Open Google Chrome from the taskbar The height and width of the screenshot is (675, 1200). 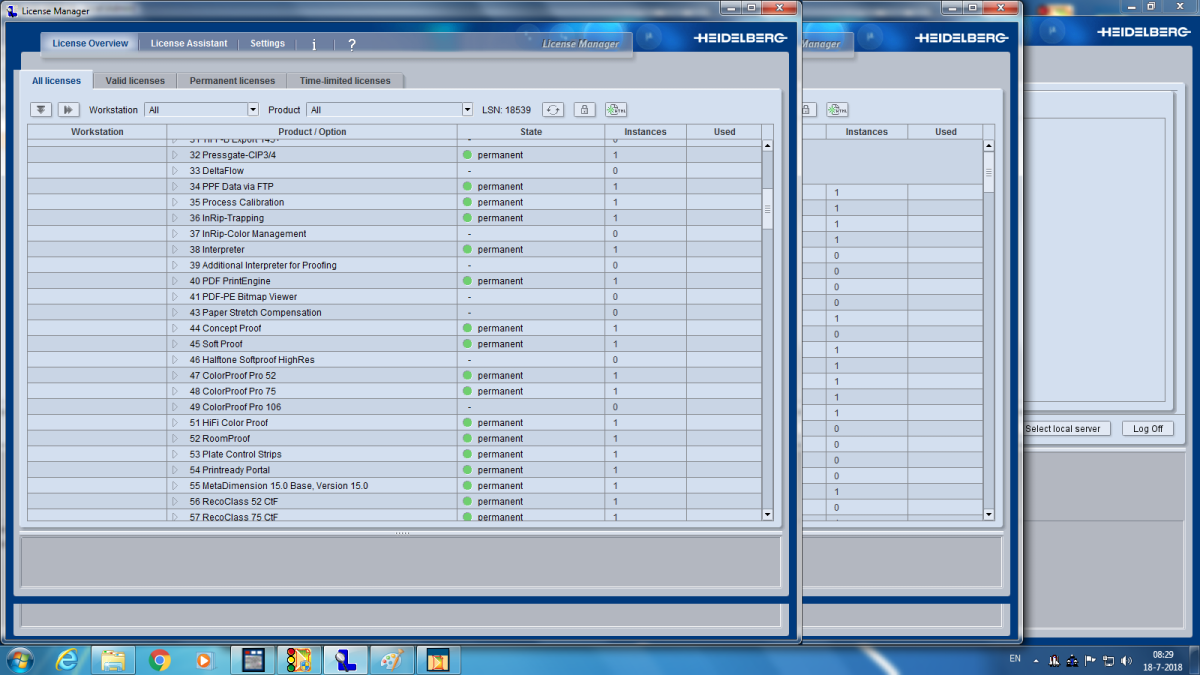coord(159,660)
